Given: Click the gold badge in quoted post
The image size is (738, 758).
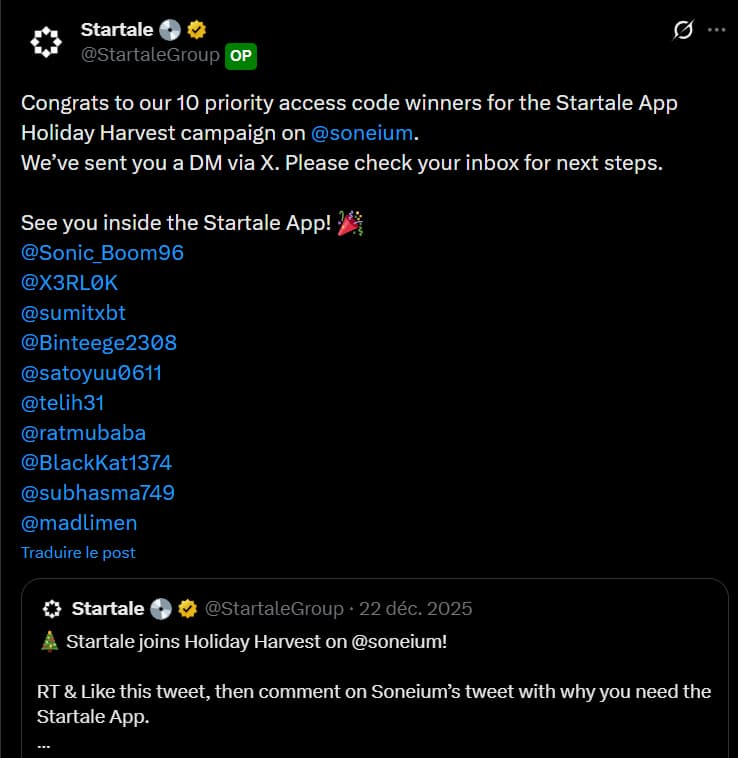Looking at the screenshot, I should click(x=187, y=609).
